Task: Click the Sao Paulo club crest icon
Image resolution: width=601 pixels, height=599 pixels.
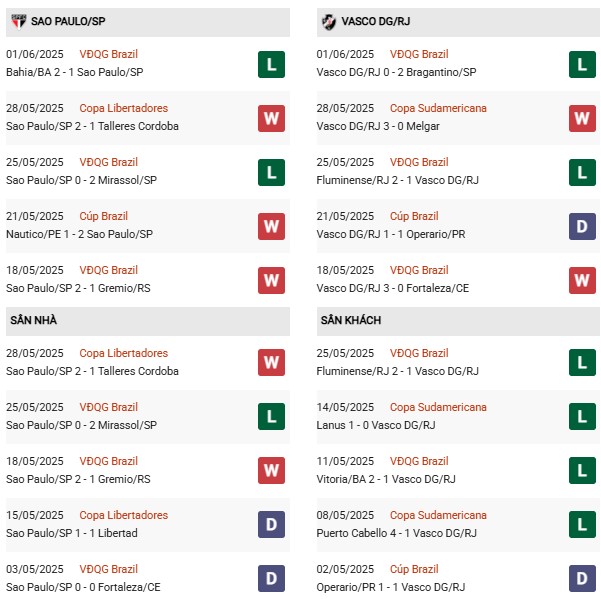Action: pos(18,22)
